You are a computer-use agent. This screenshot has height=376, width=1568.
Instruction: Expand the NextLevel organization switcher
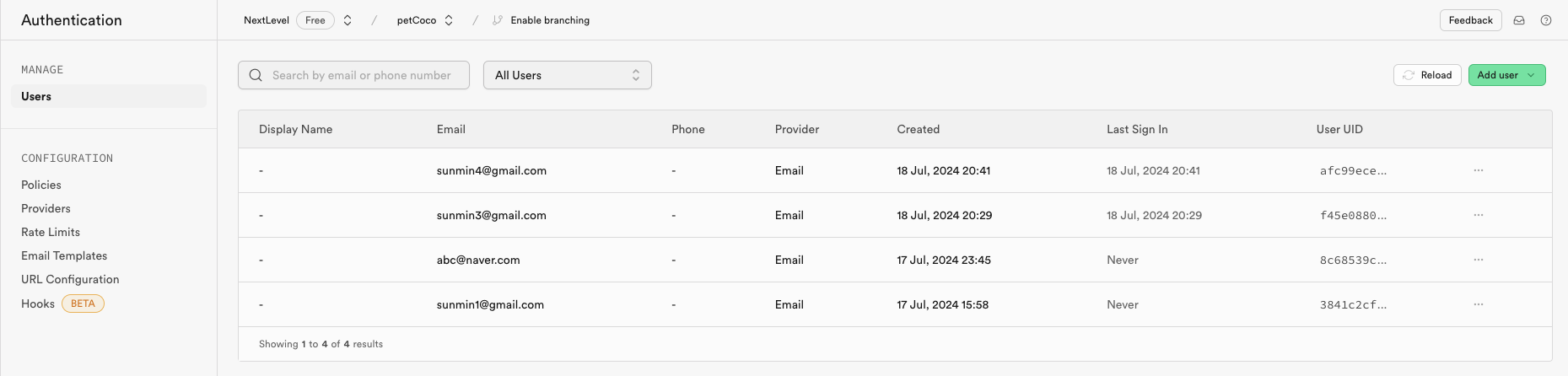coord(348,20)
